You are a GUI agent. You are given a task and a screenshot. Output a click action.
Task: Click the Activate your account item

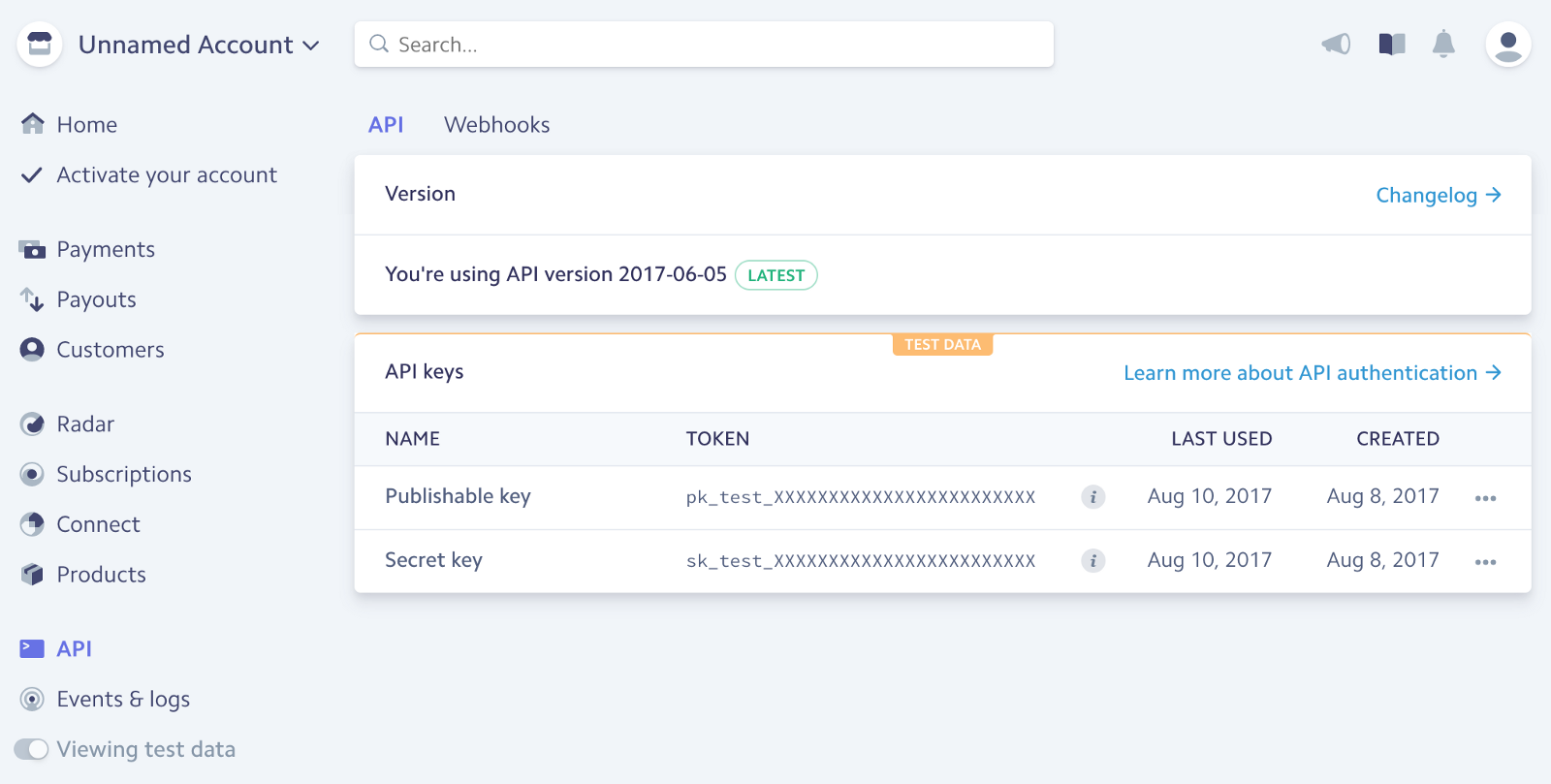click(x=167, y=175)
